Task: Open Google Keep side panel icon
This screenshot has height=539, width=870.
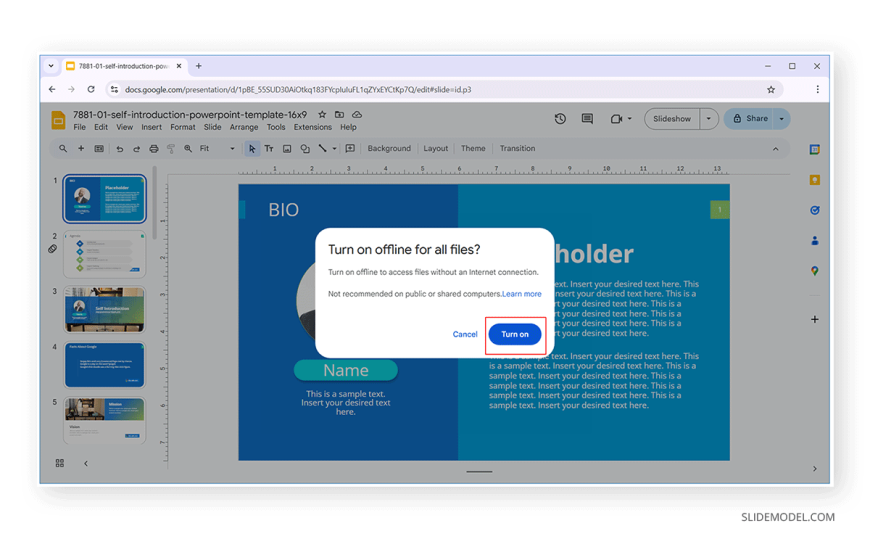Action: (815, 180)
